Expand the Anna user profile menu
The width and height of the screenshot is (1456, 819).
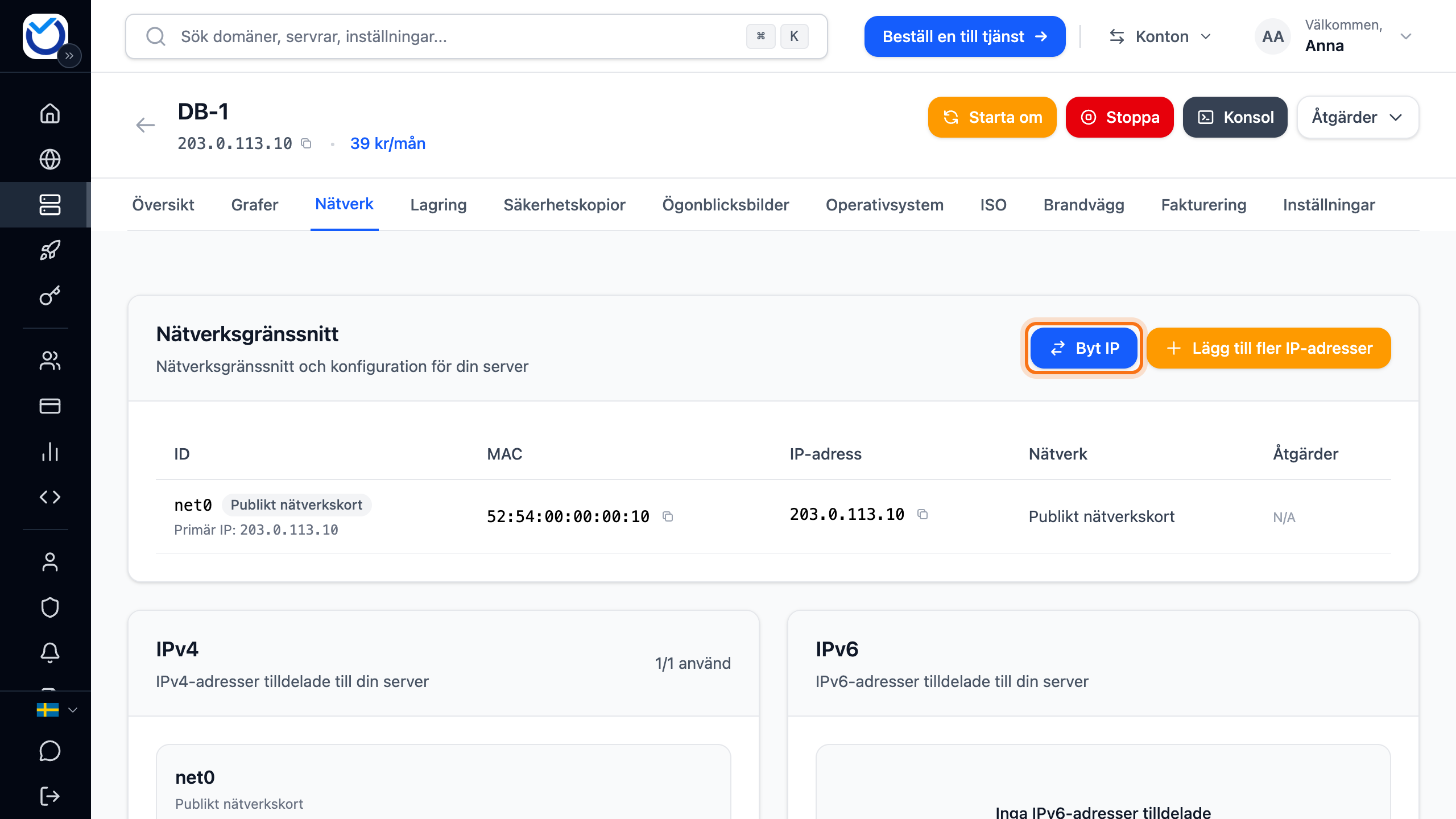pos(1405,36)
